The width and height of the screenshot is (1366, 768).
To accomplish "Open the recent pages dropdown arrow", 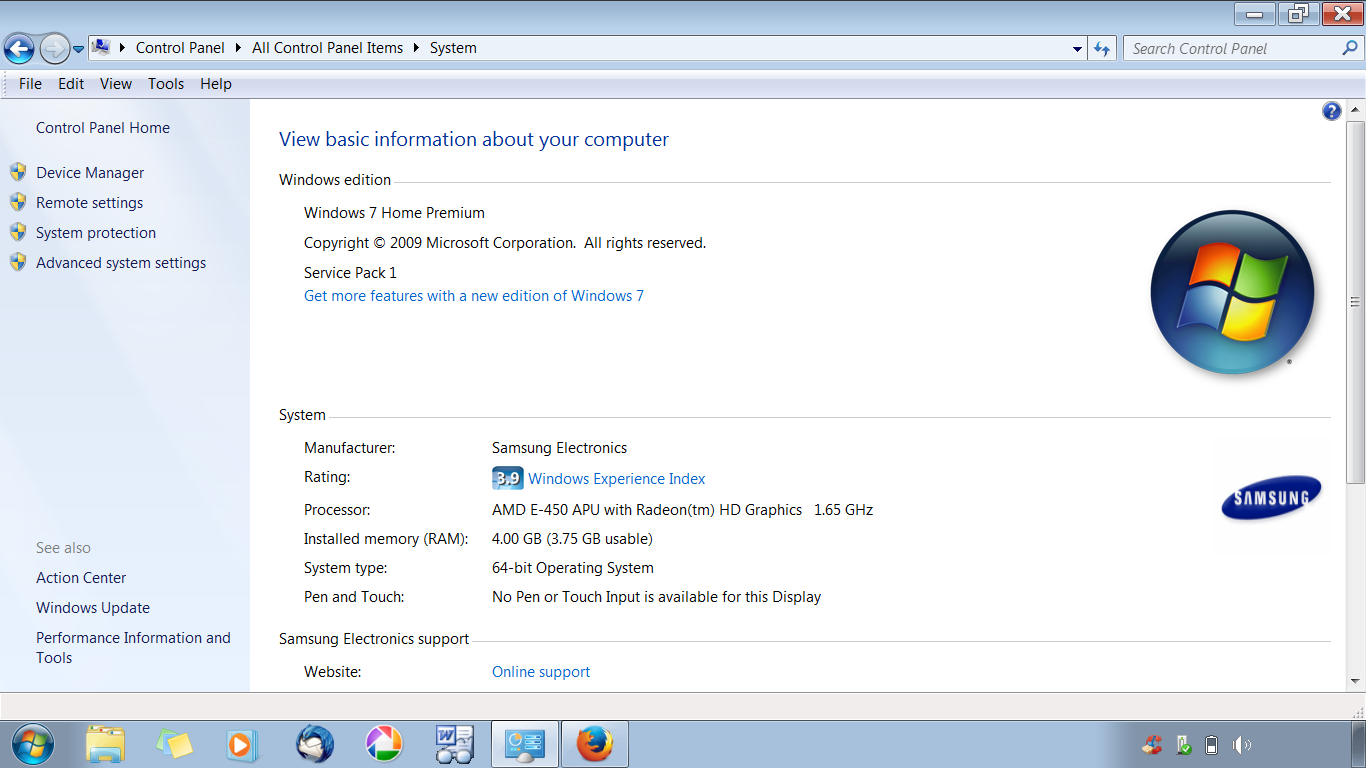I will tap(78, 49).
